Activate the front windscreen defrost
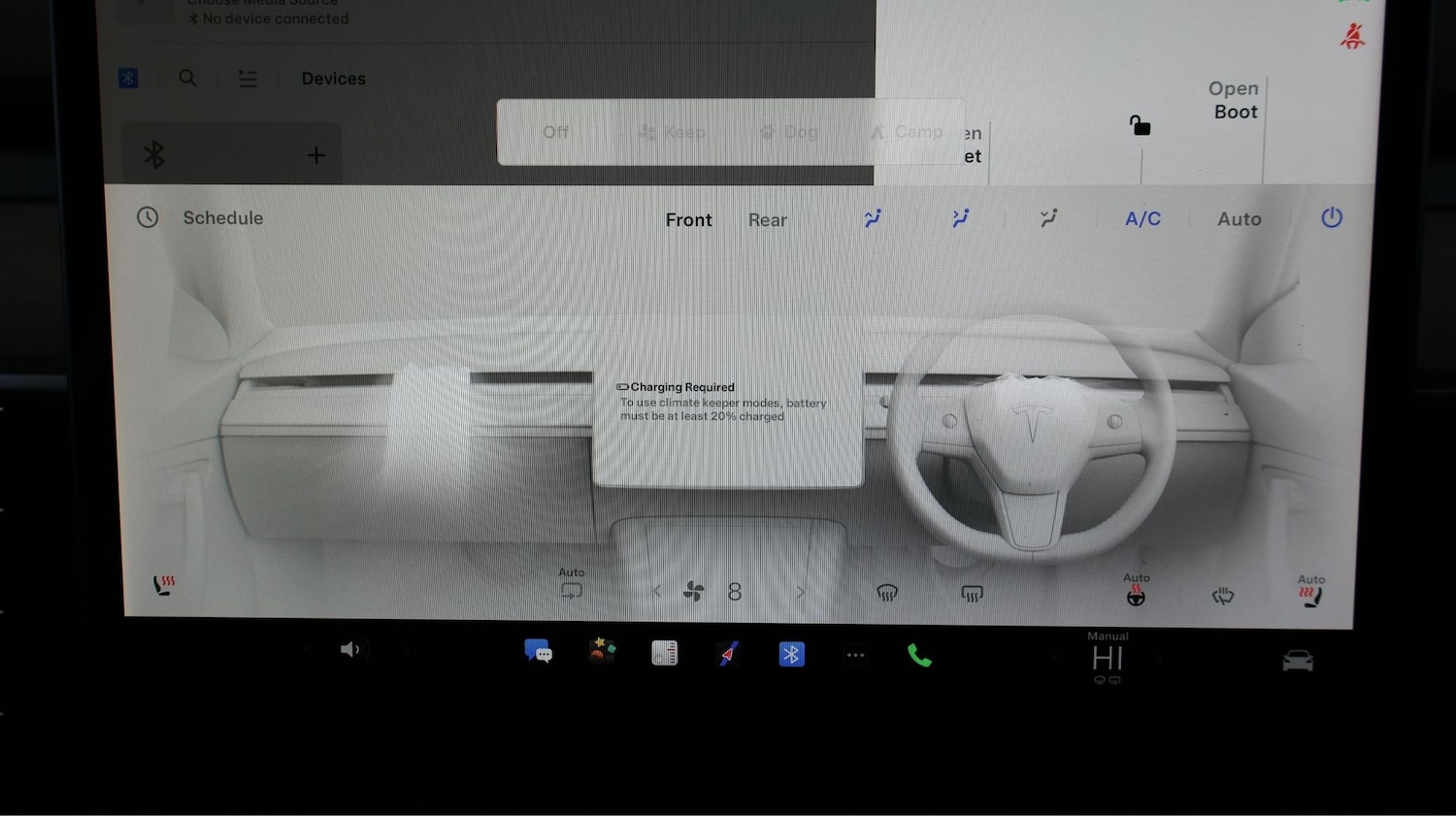 887,592
